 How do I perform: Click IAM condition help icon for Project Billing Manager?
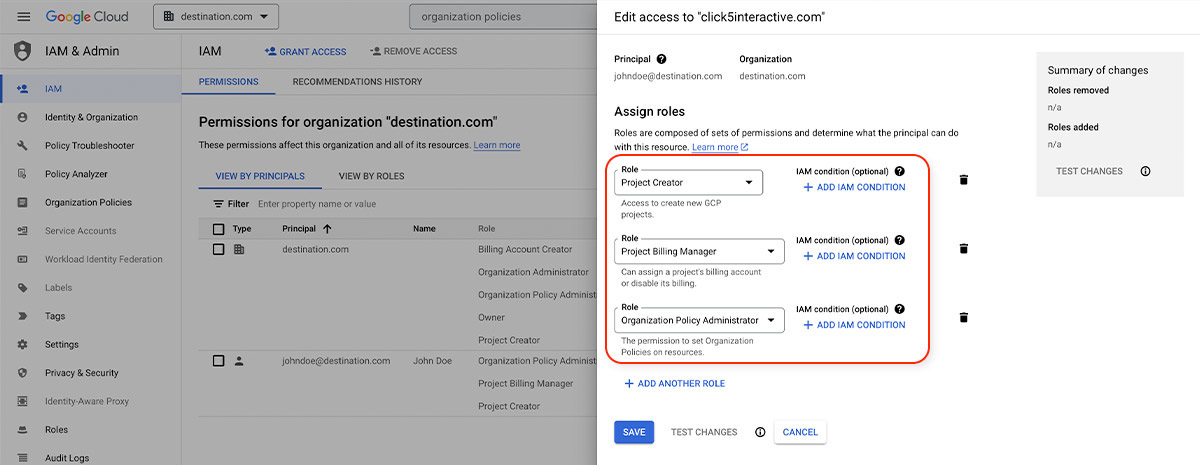point(899,240)
